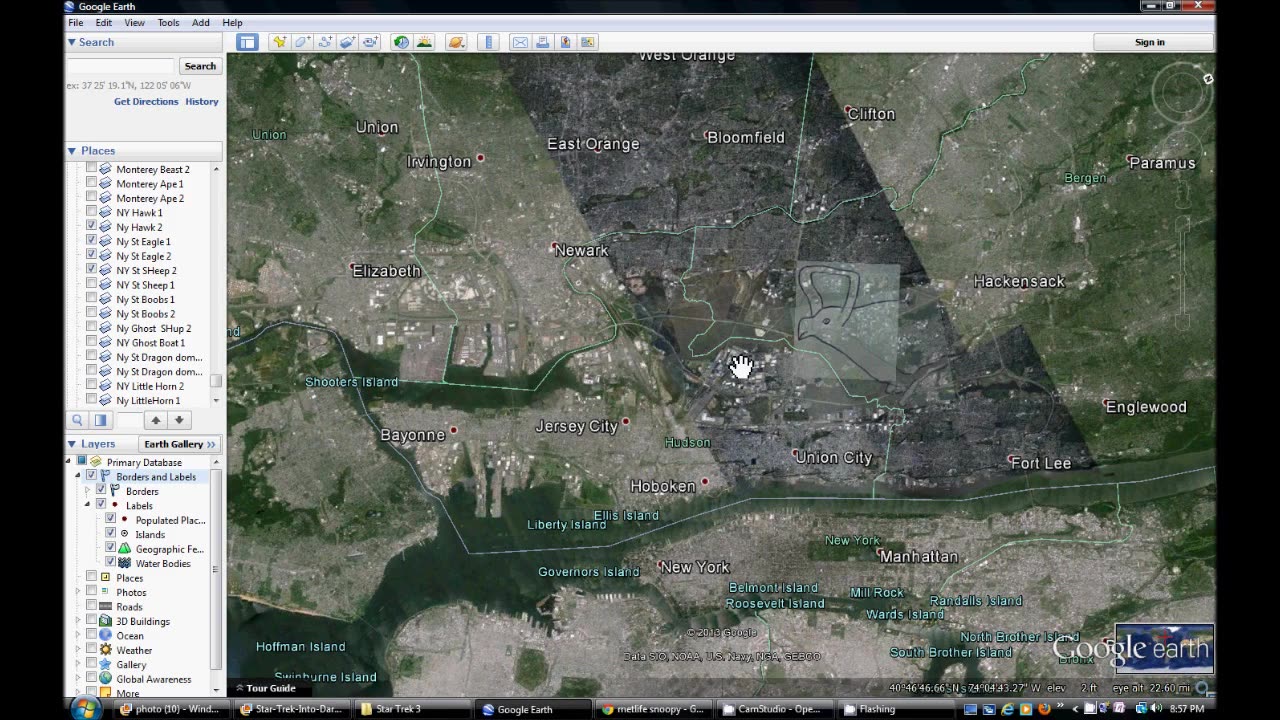The width and height of the screenshot is (1280, 720).
Task: Open the Ruler measurement tool
Action: tap(488, 42)
